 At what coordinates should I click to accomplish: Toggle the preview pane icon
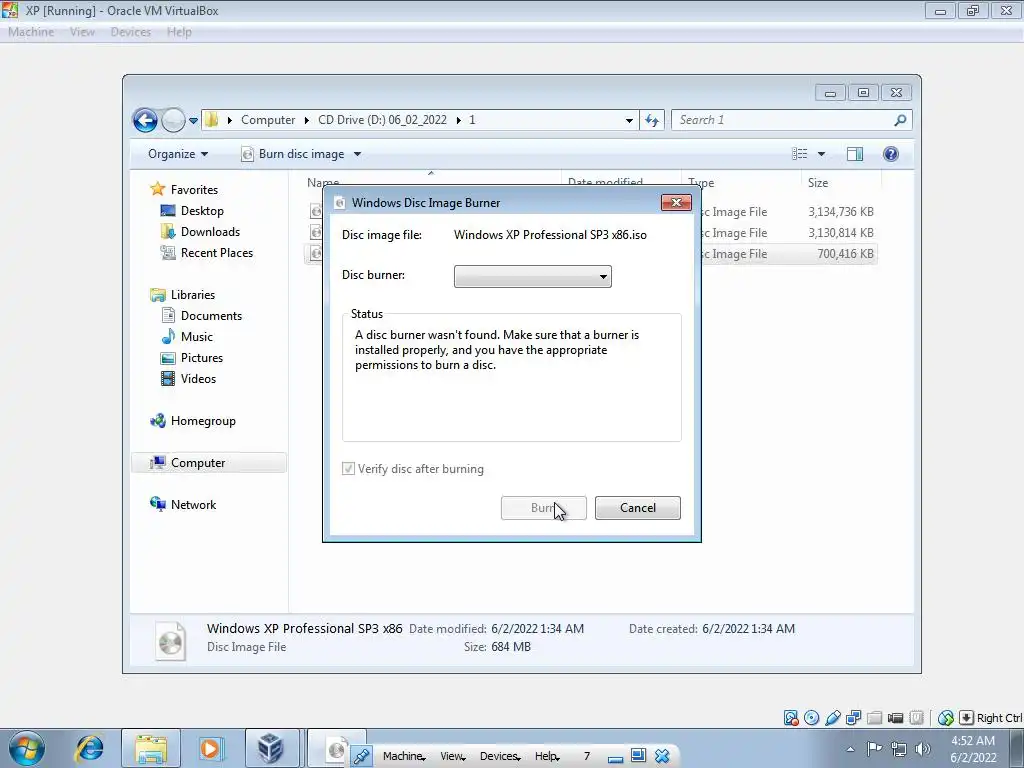coord(855,154)
